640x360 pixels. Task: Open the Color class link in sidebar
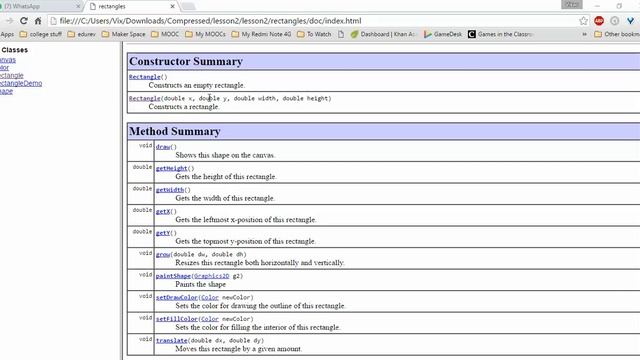click(4, 68)
